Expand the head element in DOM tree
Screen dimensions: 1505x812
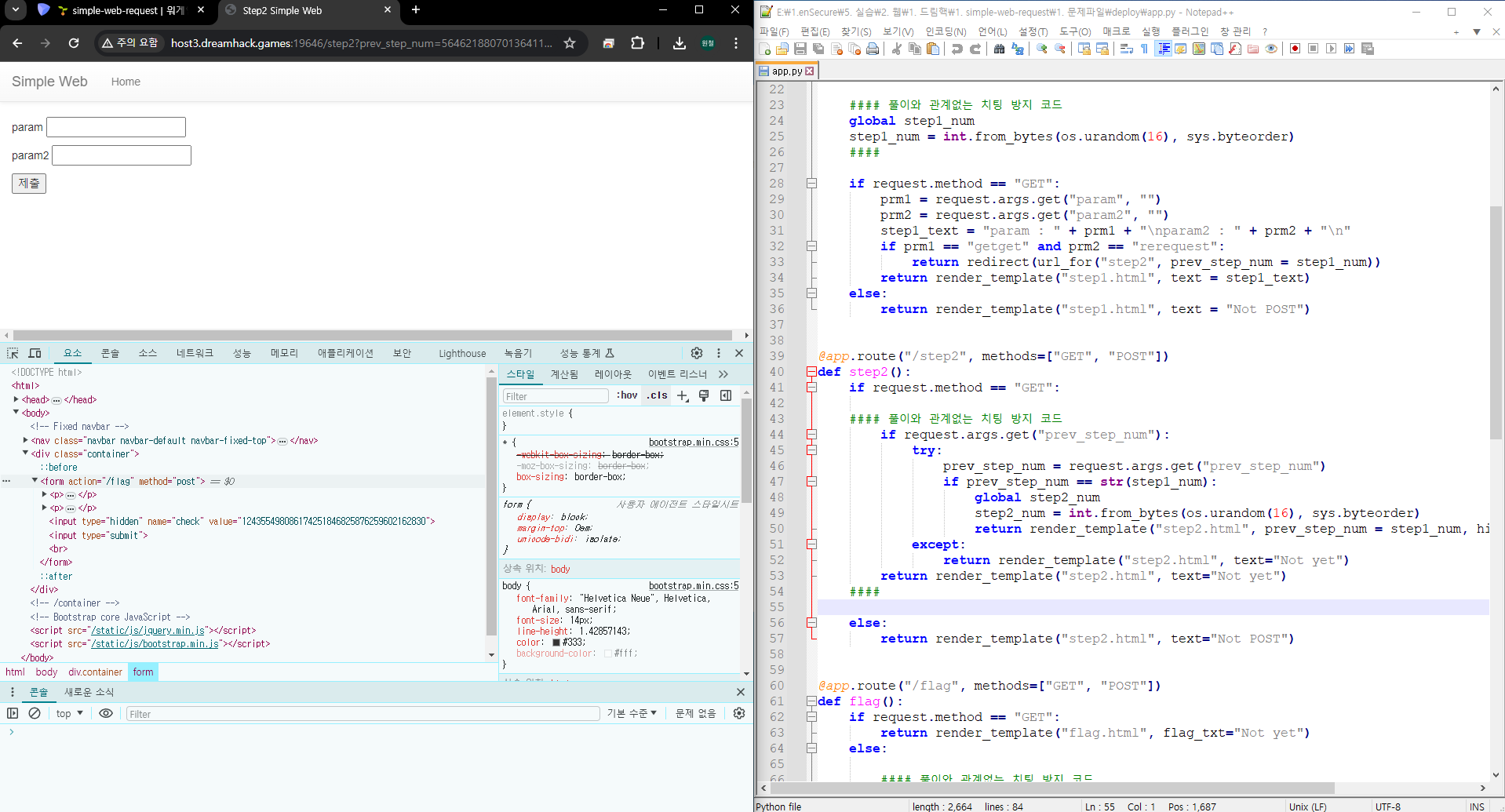(x=16, y=399)
